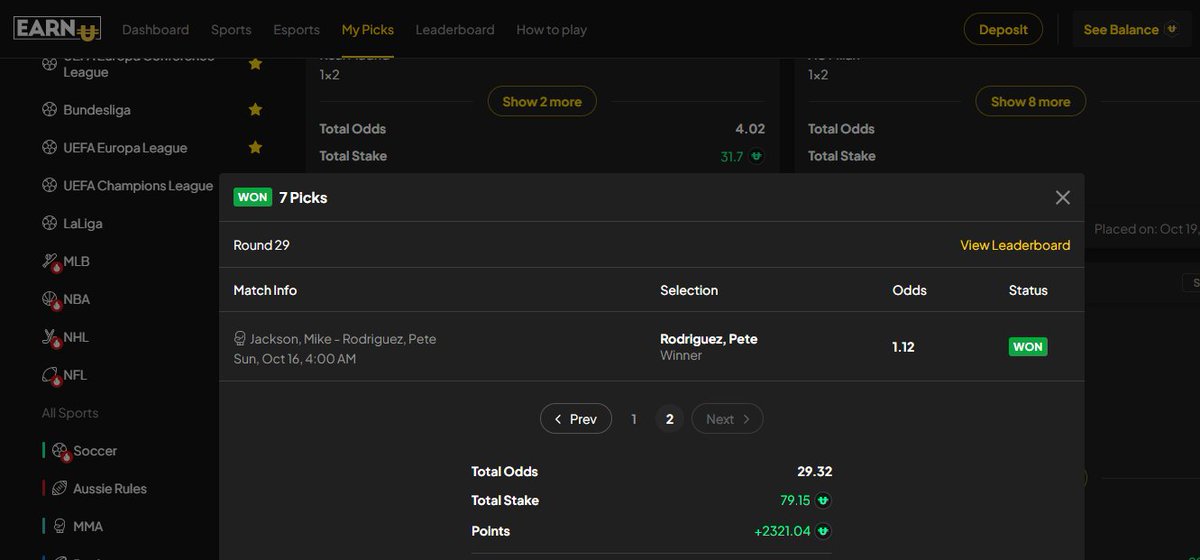
Task: Click coin icon beside +2321.04 points
Action: click(823, 531)
